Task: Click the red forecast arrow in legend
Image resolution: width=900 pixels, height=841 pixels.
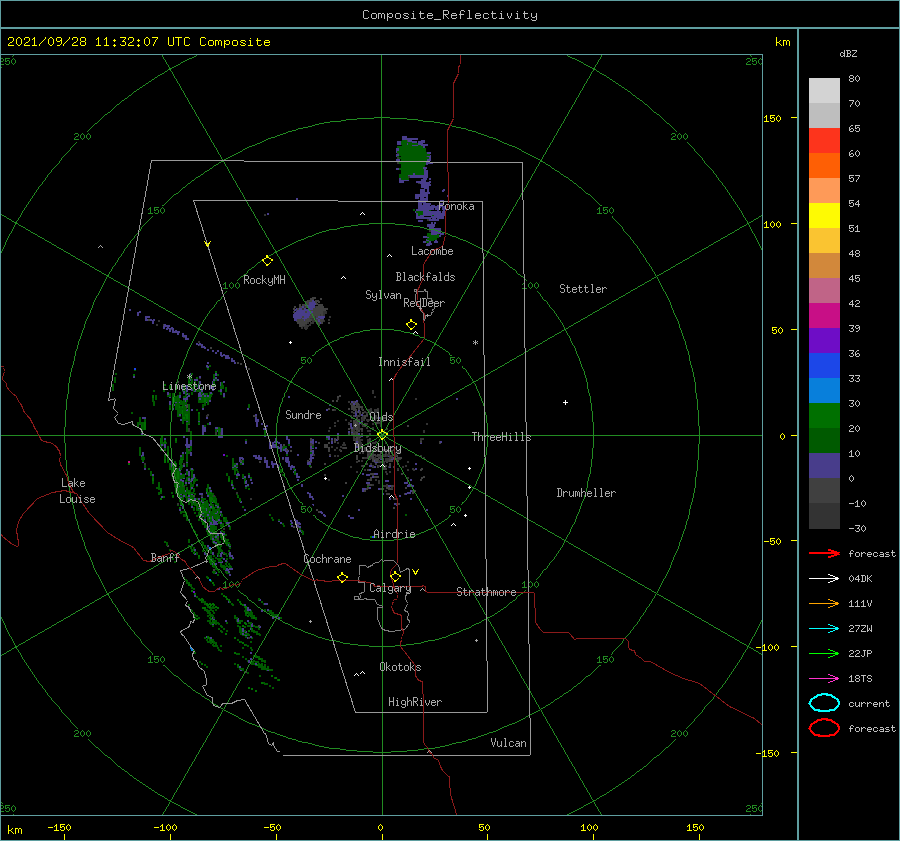Action: point(824,553)
